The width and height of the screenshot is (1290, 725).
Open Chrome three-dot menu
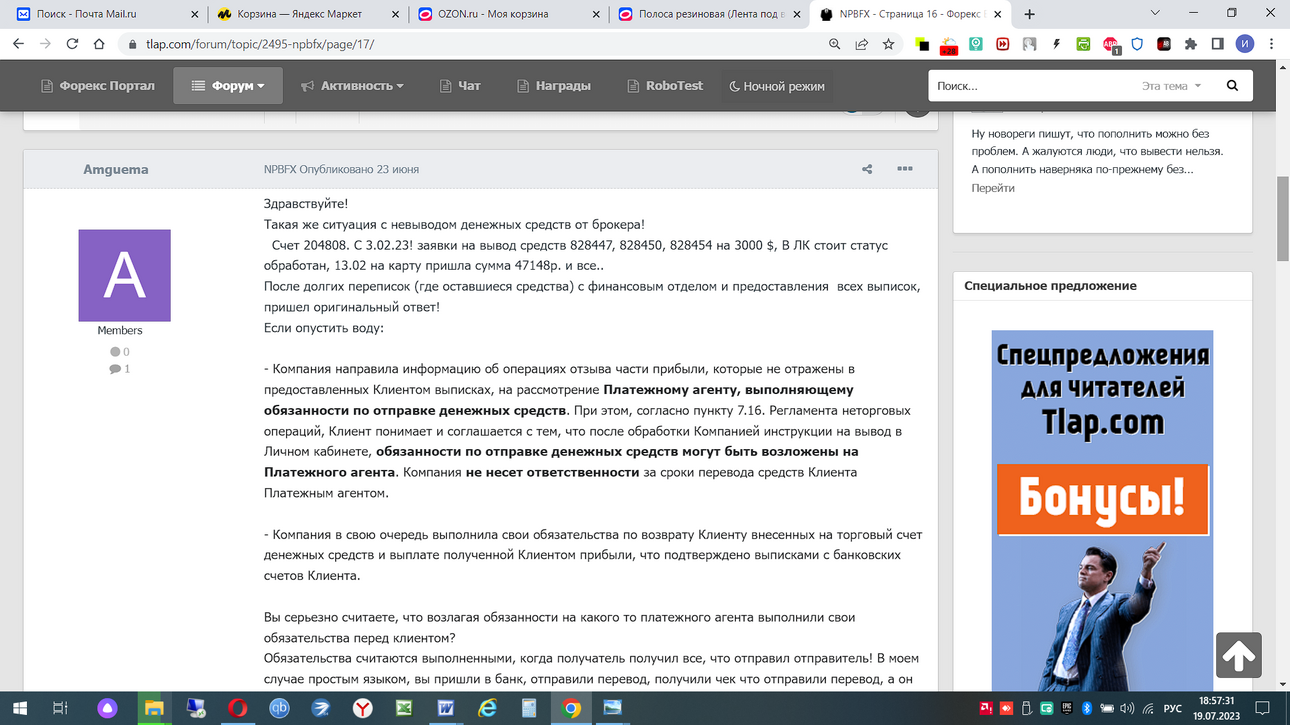pos(1272,44)
